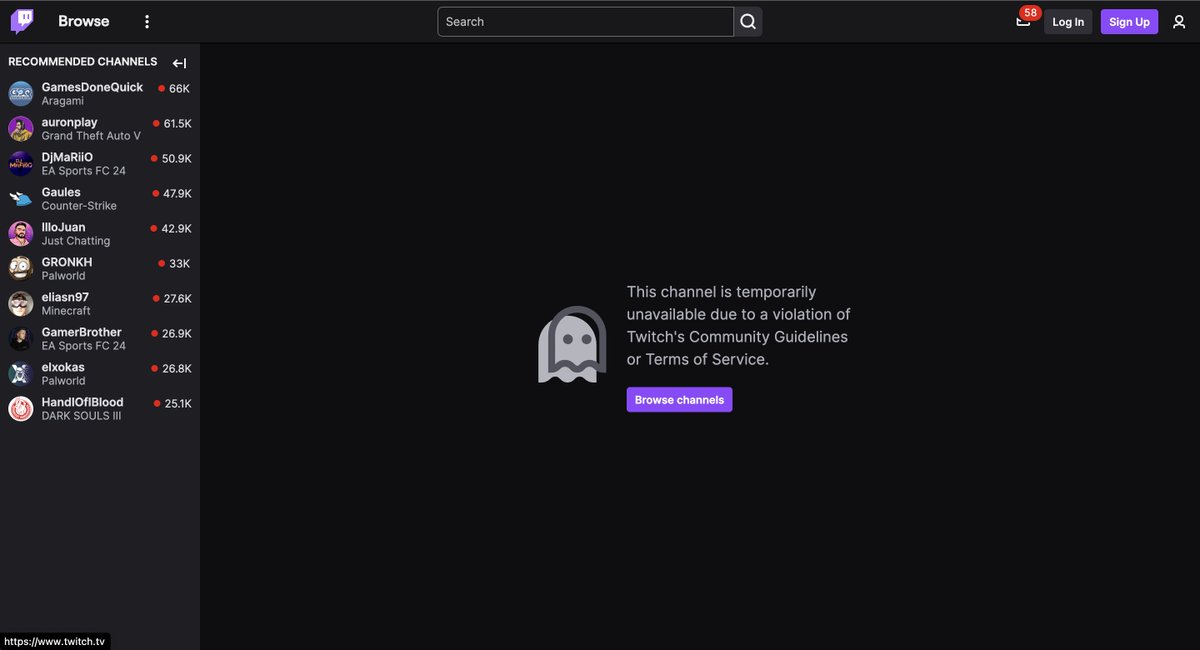Click Palworld label under elxokas
Viewport: 1200px width, 650px height.
click(x=63, y=381)
